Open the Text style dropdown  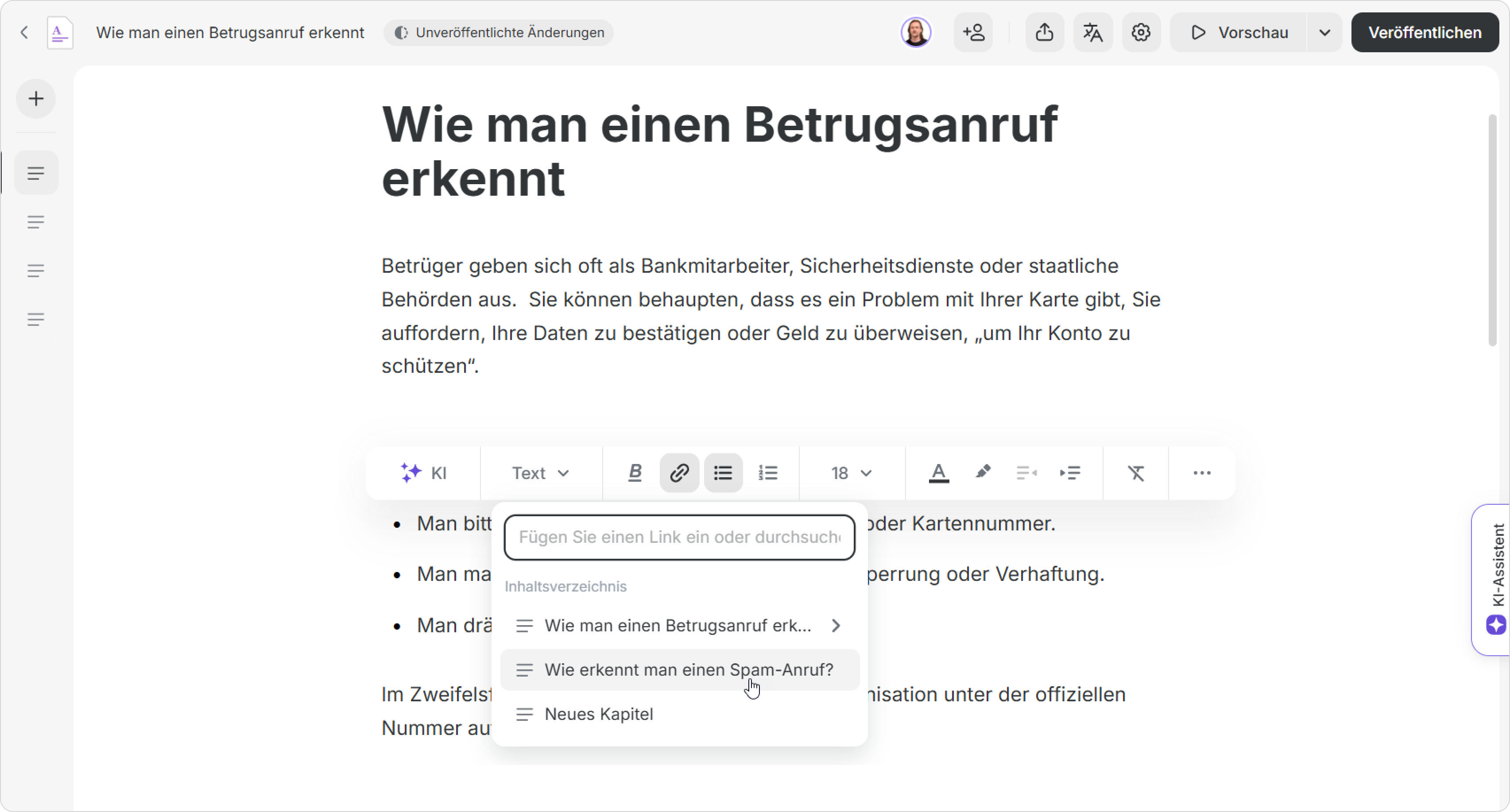coord(540,473)
